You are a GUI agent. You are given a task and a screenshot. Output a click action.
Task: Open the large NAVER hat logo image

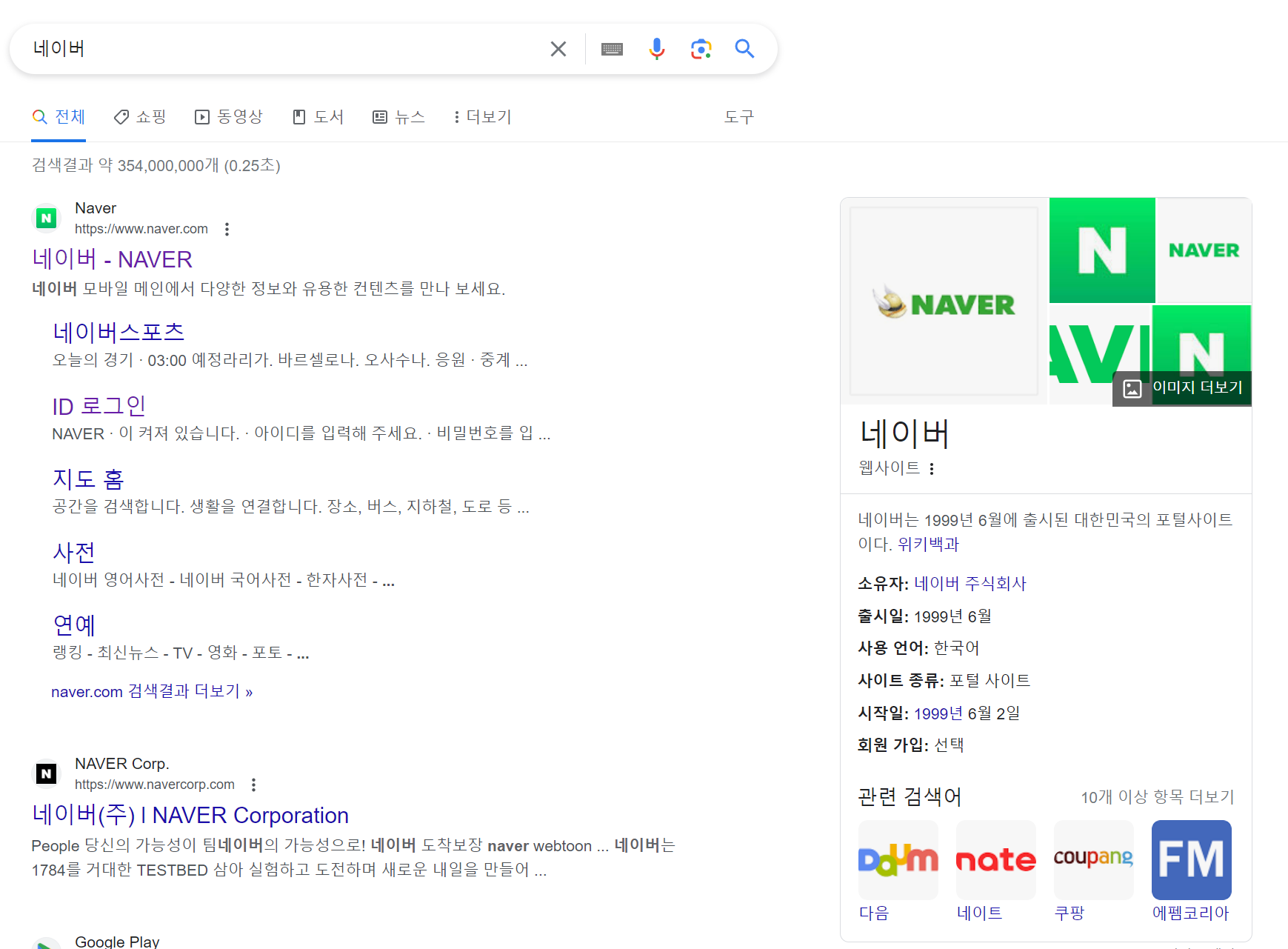[x=944, y=301]
